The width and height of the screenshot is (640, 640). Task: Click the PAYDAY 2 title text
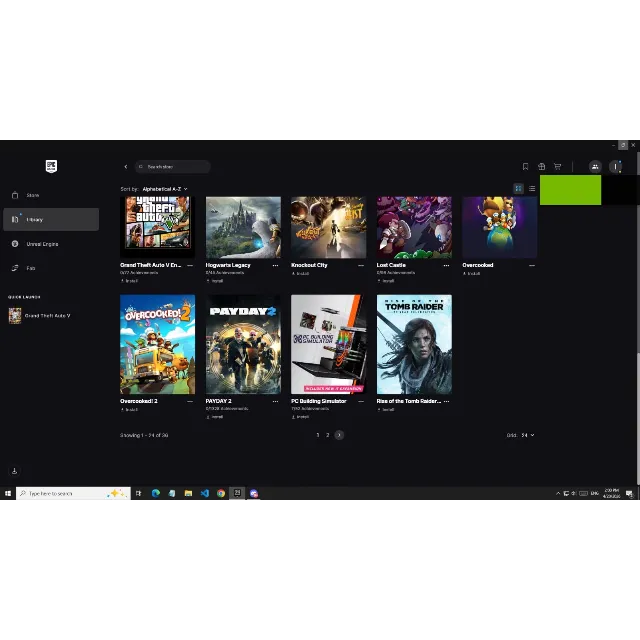(x=218, y=401)
